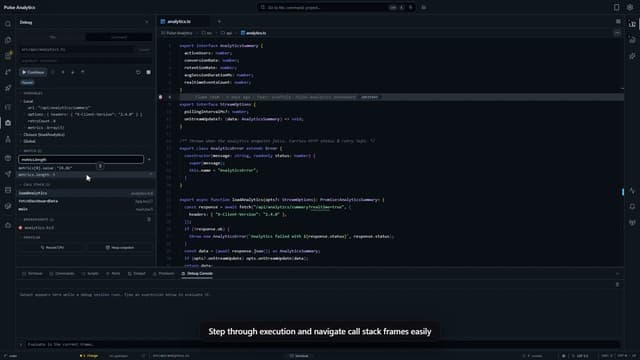640x360 pixels.
Task: Select the Debug icon in activity bar
Action: pos(8,123)
